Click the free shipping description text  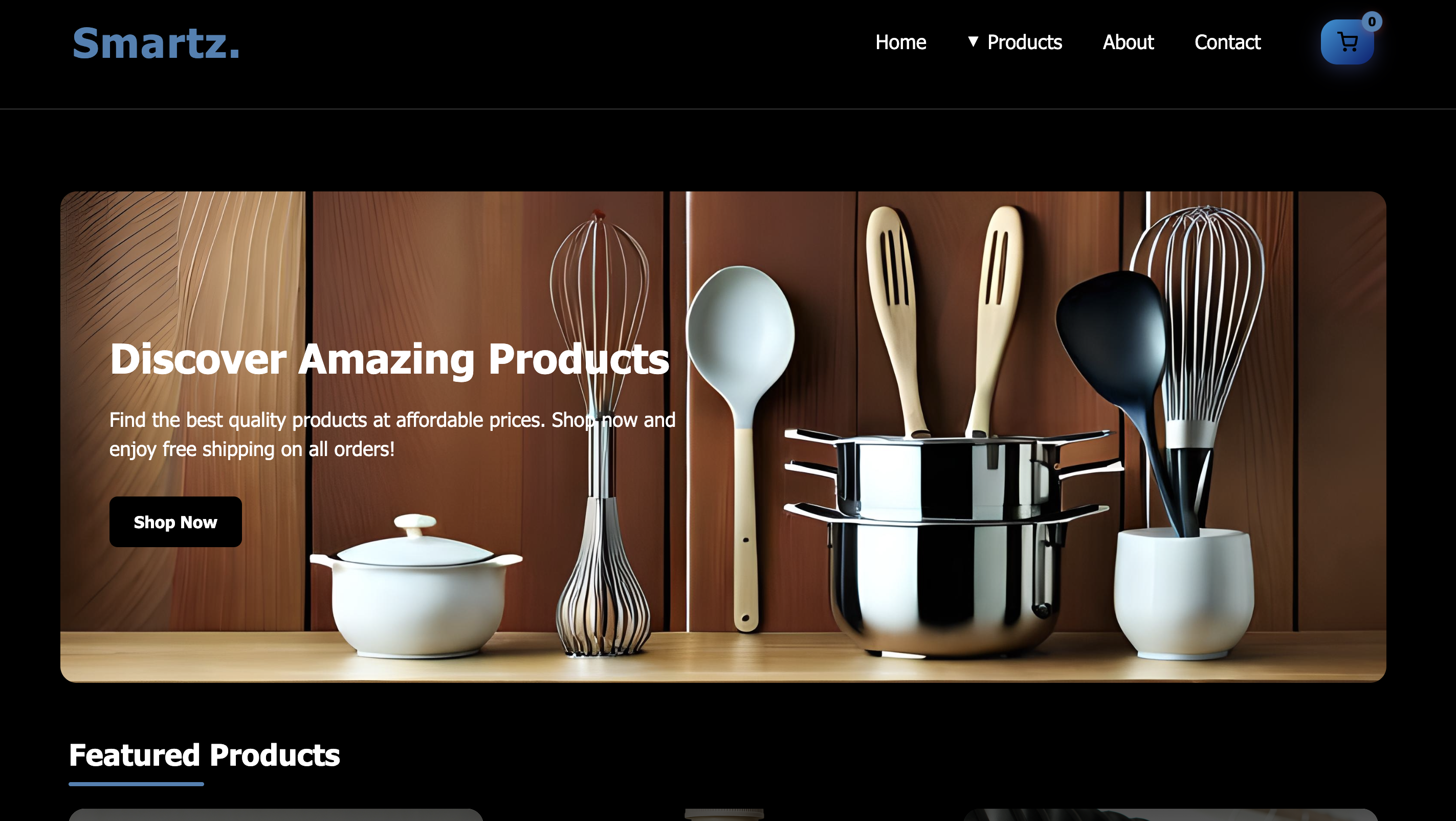click(x=392, y=434)
